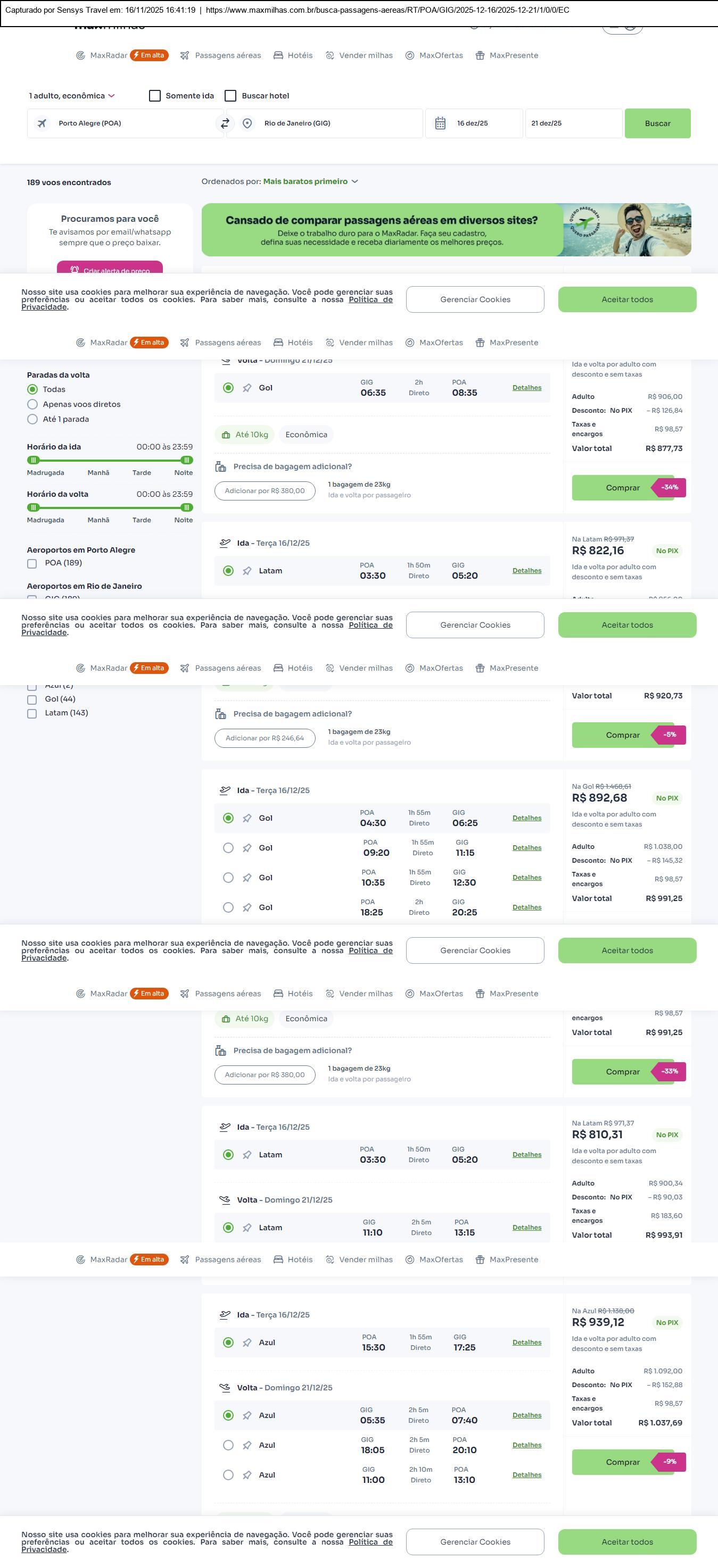
Task: Click the destination location pin icon
Action: [x=247, y=123]
